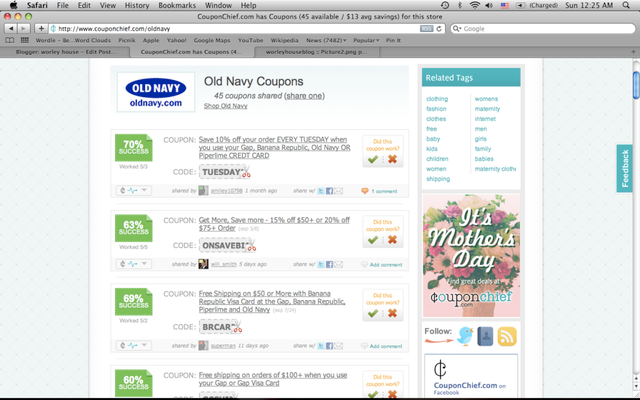Viewport: 640px width, 400px height.
Task: Reveal the TUESDAY coupon code
Action: point(224,172)
